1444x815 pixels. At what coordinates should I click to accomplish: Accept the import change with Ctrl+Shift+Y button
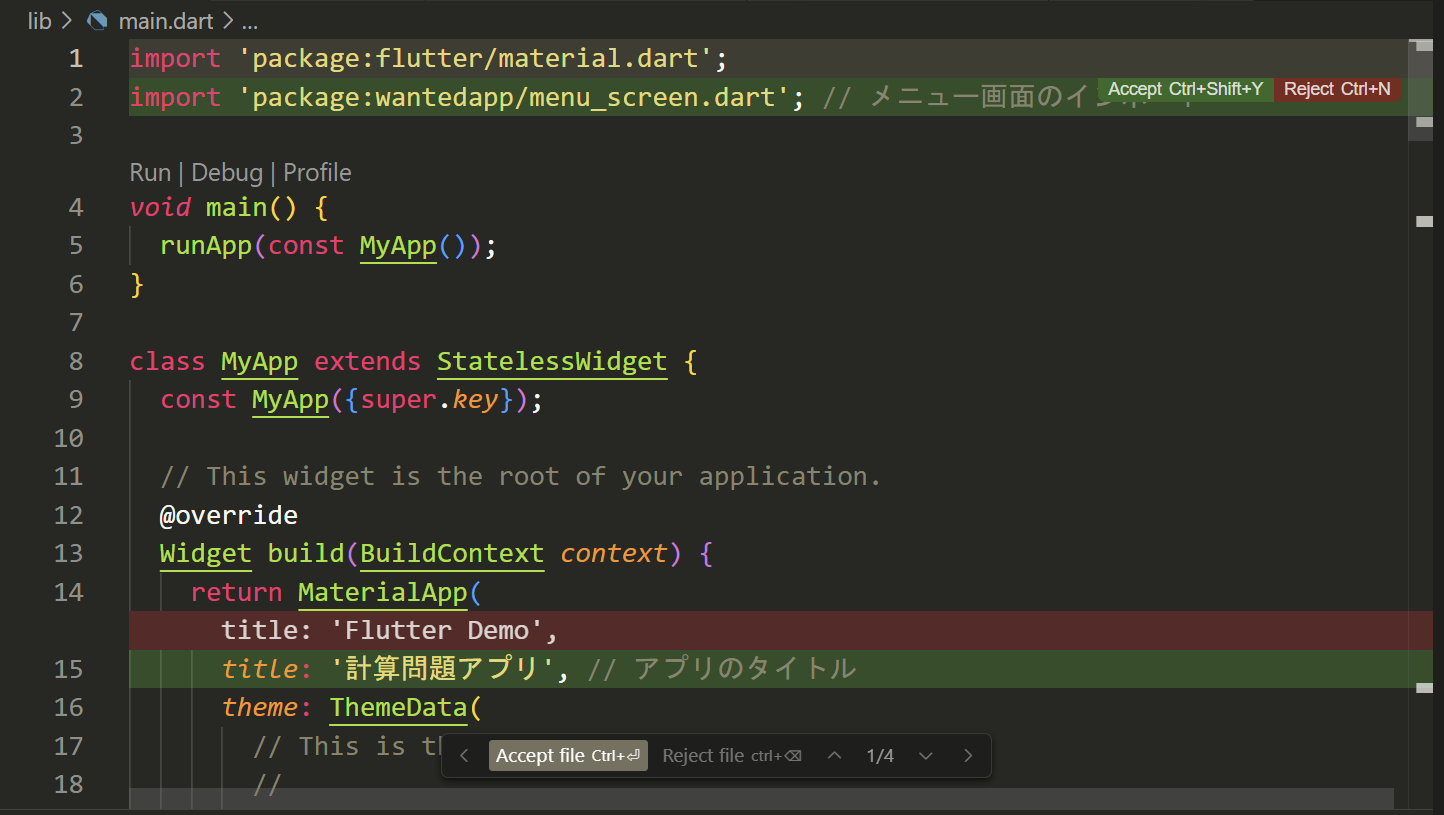[x=1185, y=89]
